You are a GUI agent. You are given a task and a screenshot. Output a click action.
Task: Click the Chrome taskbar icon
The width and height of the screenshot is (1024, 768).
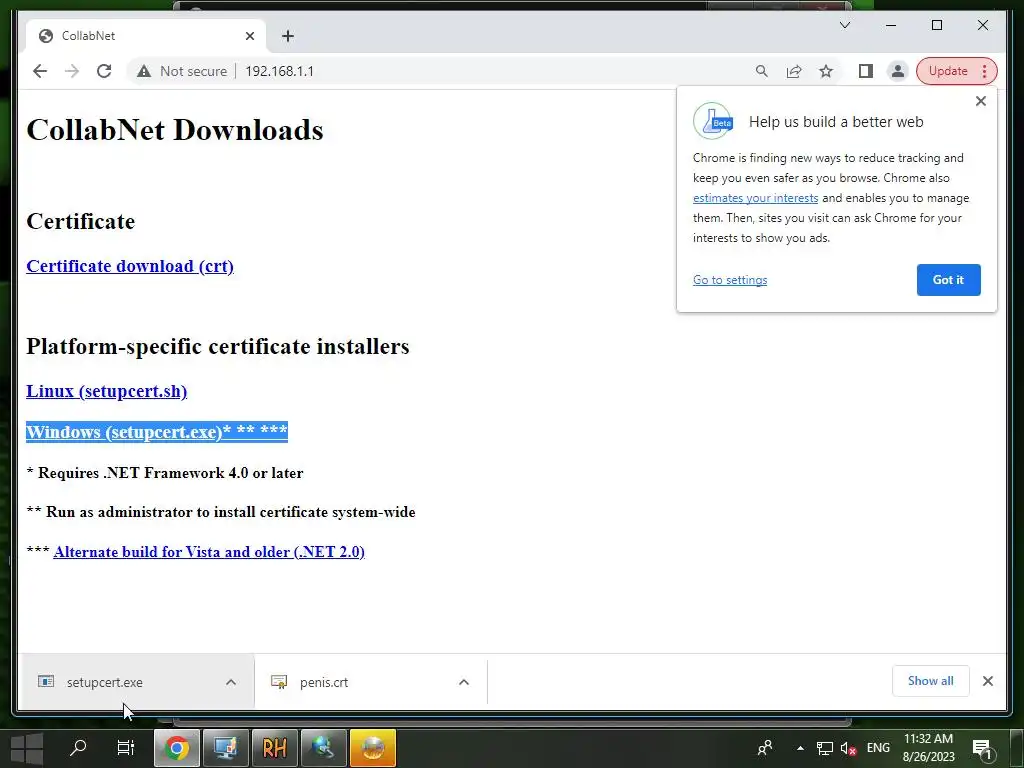[176, 748]
